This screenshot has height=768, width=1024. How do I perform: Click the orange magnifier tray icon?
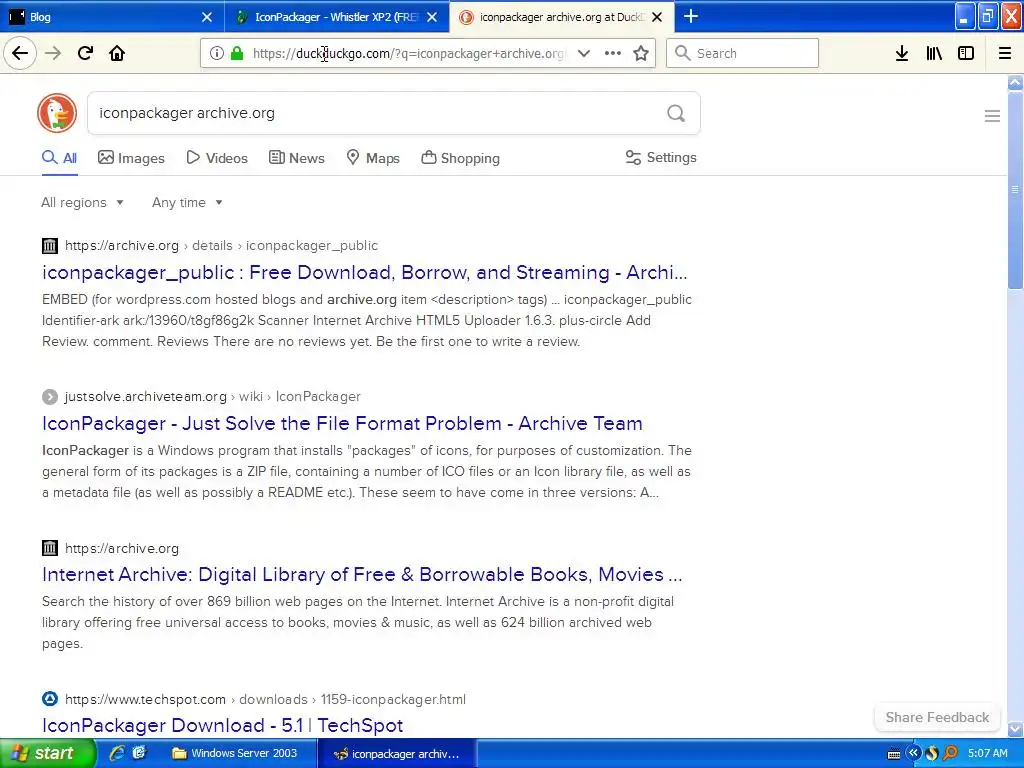click(950, 753)
